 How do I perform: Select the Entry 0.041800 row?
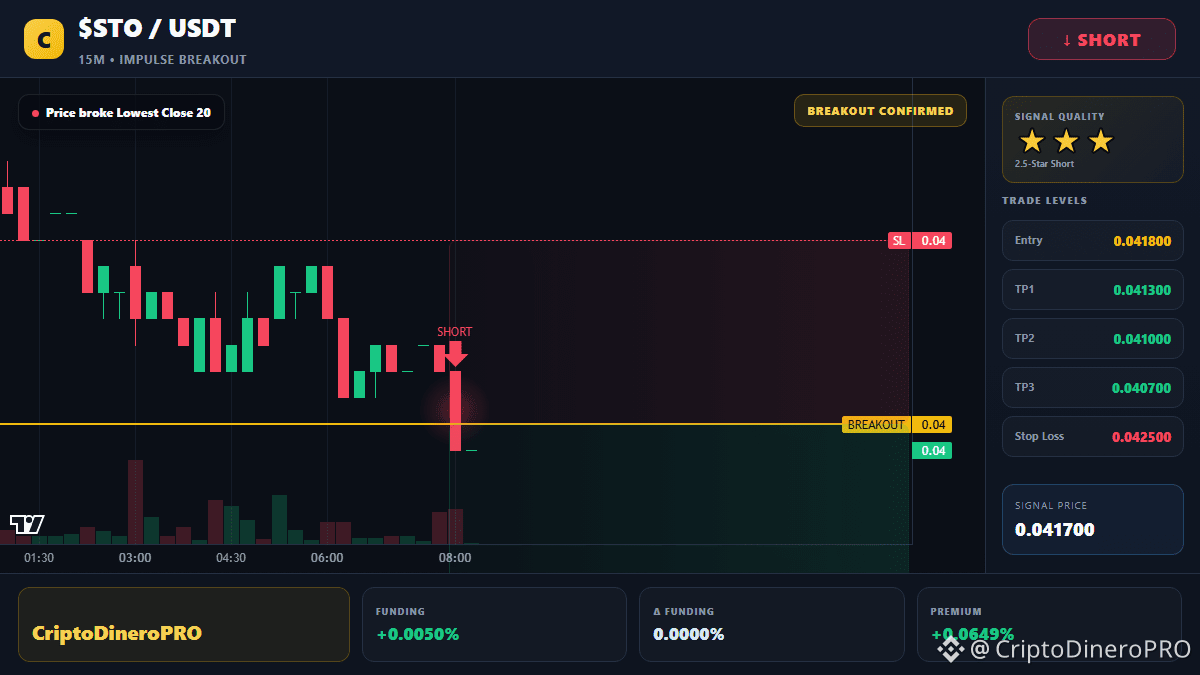coord(1093,241)
